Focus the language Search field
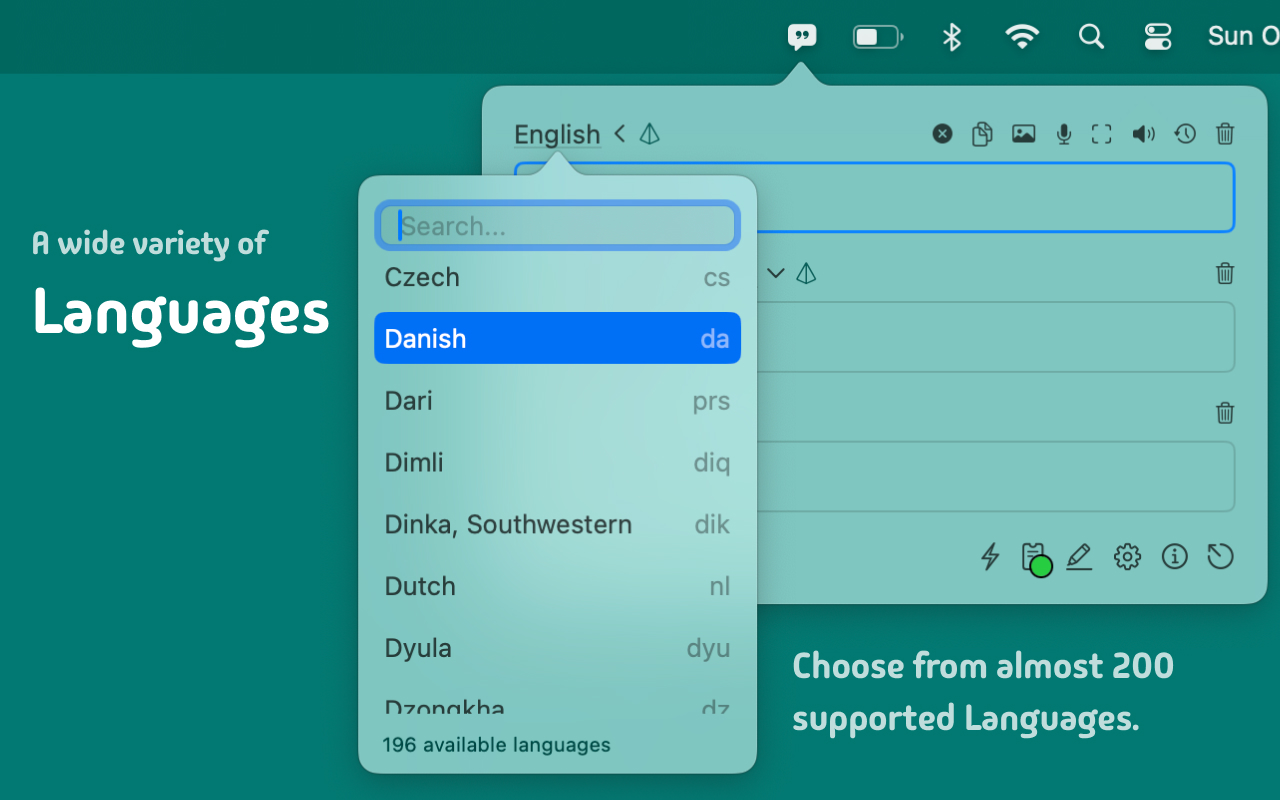This screenshot has height=800, width=1280. click(557, 226)
